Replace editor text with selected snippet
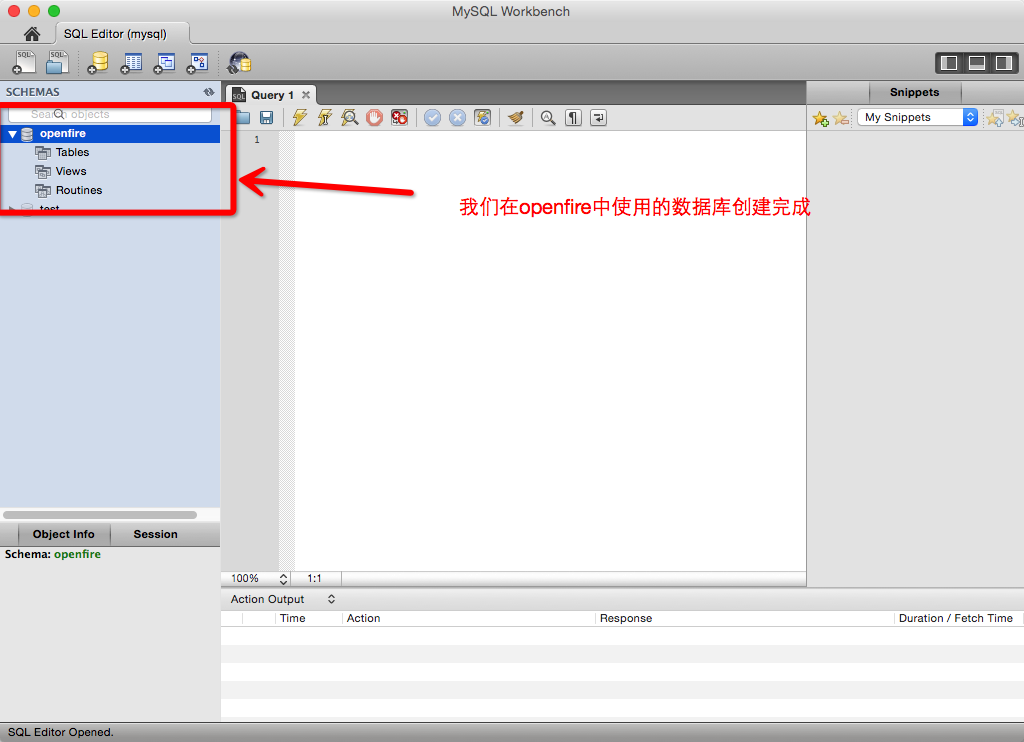This screenshot has width=1024, height=742. 995,118
